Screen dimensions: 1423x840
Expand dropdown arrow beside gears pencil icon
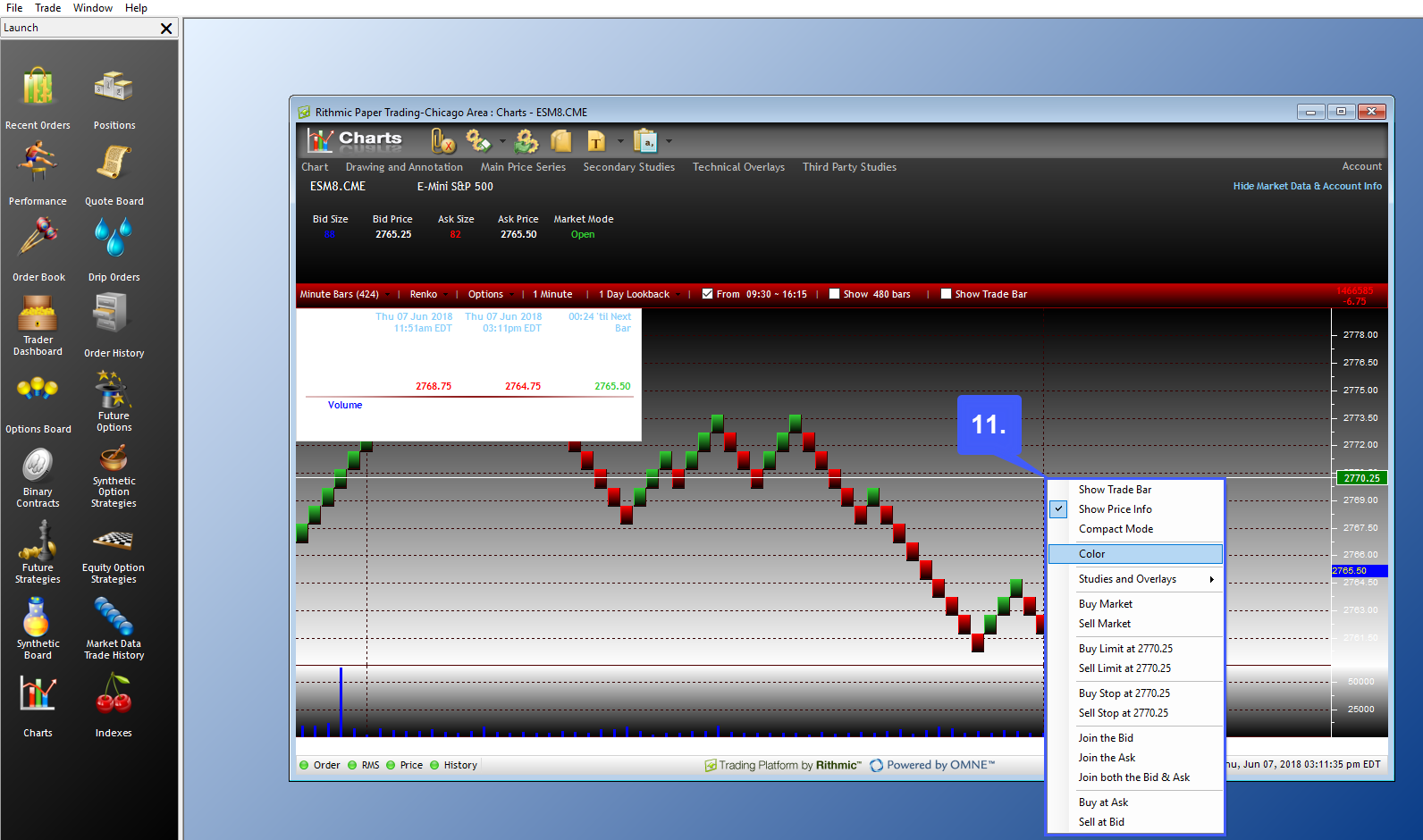[502, 141]
